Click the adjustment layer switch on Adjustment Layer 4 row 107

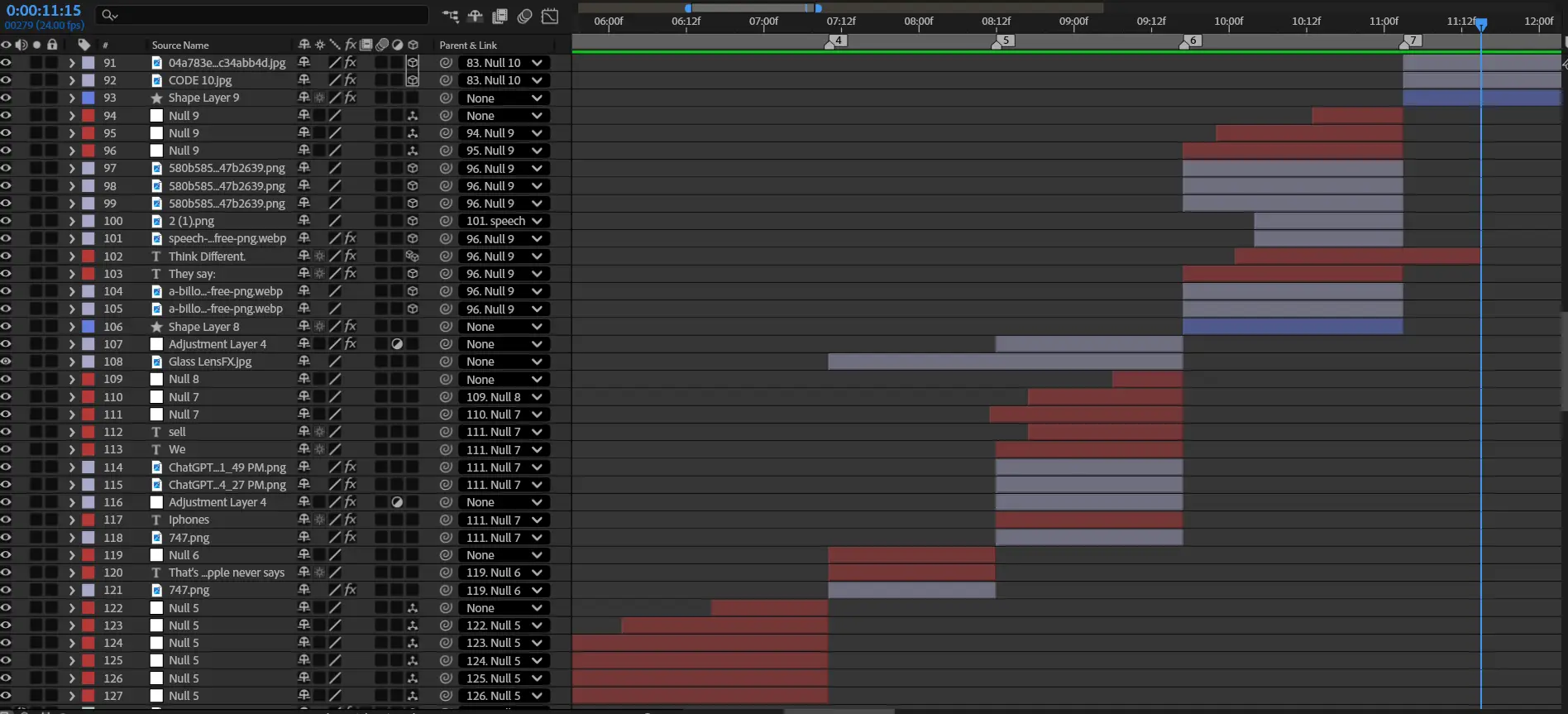pyautogui.click(x=397, y=344)
